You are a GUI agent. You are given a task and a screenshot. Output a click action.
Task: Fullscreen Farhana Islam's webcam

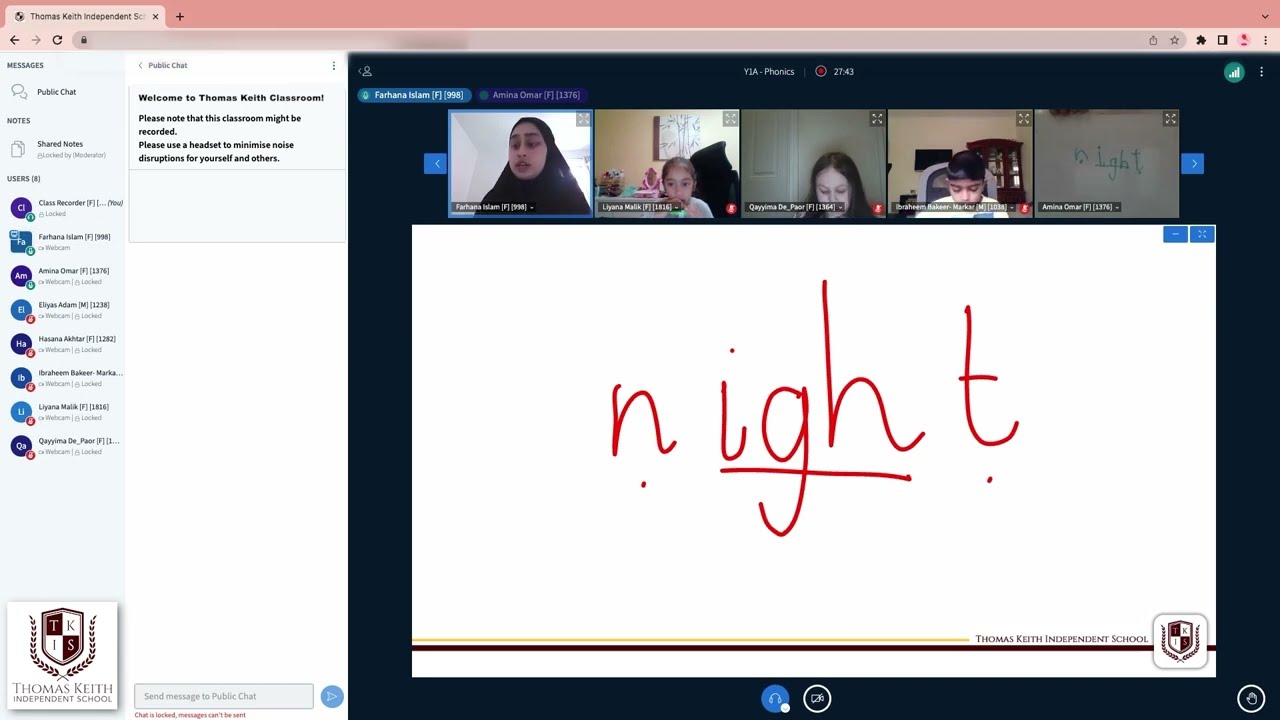pyautogui.click(x=583, y=119)
